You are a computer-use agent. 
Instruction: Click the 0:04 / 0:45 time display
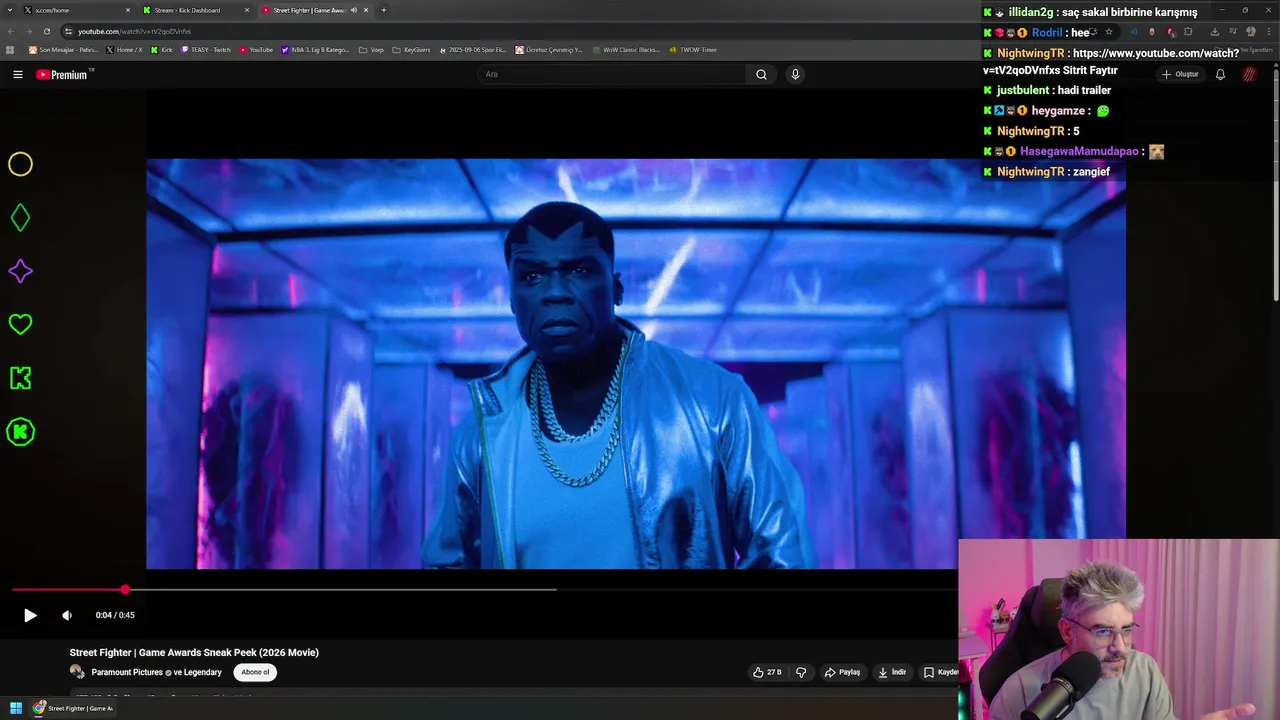point(115,615)
